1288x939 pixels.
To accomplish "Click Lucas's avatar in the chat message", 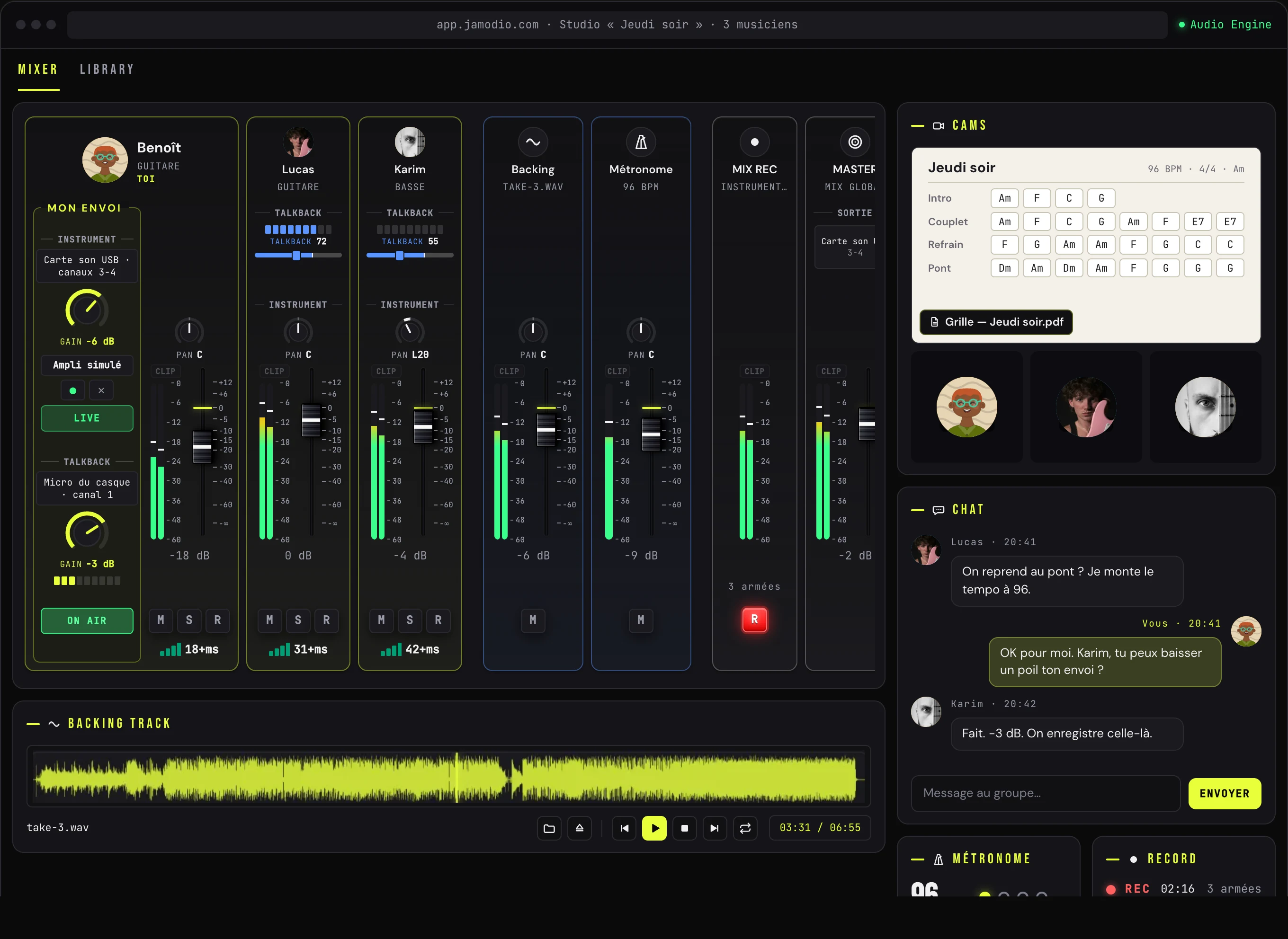I will point(926,549).
